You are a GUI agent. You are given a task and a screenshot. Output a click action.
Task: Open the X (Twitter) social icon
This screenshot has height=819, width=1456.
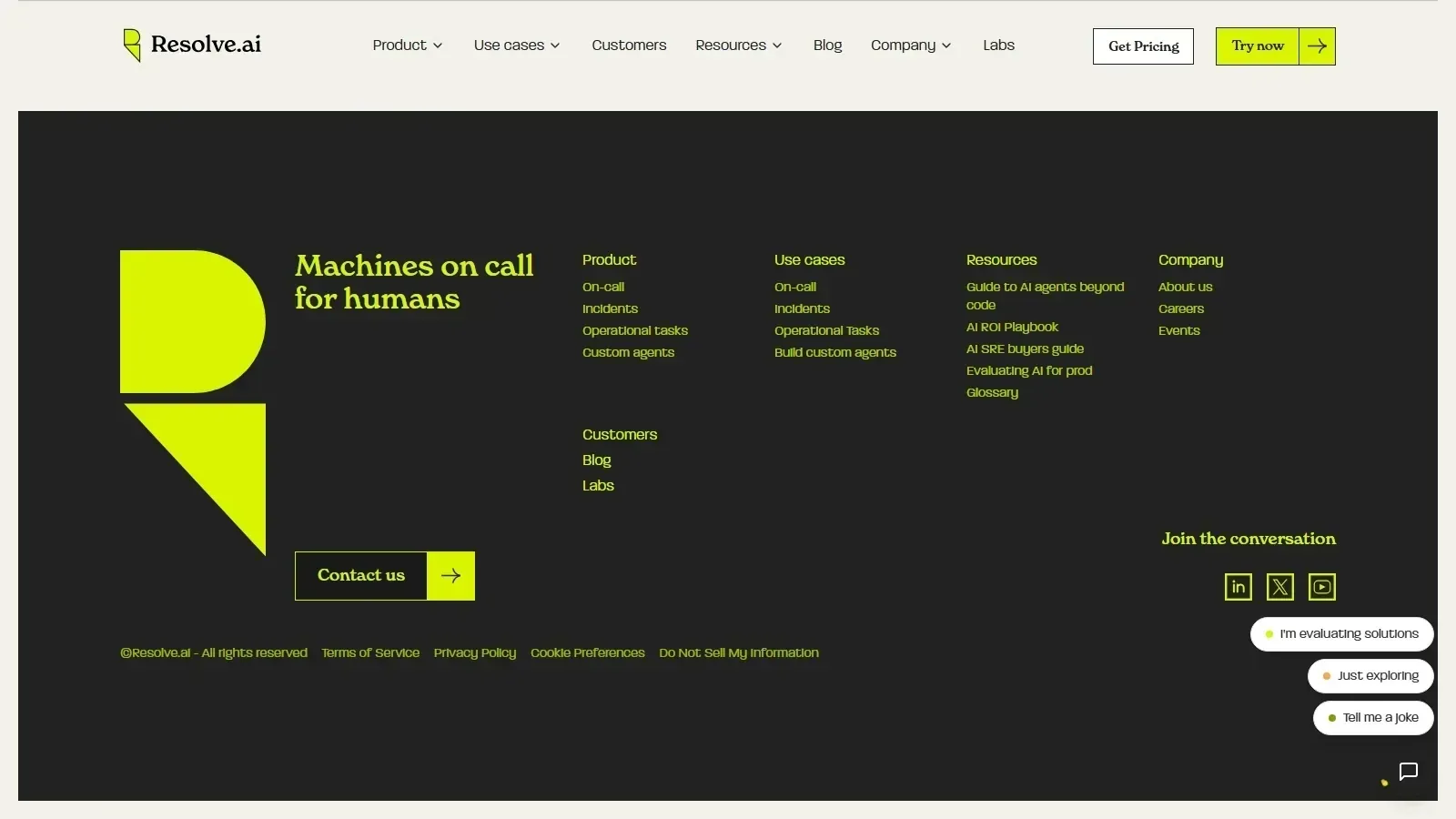(1280, 587)
